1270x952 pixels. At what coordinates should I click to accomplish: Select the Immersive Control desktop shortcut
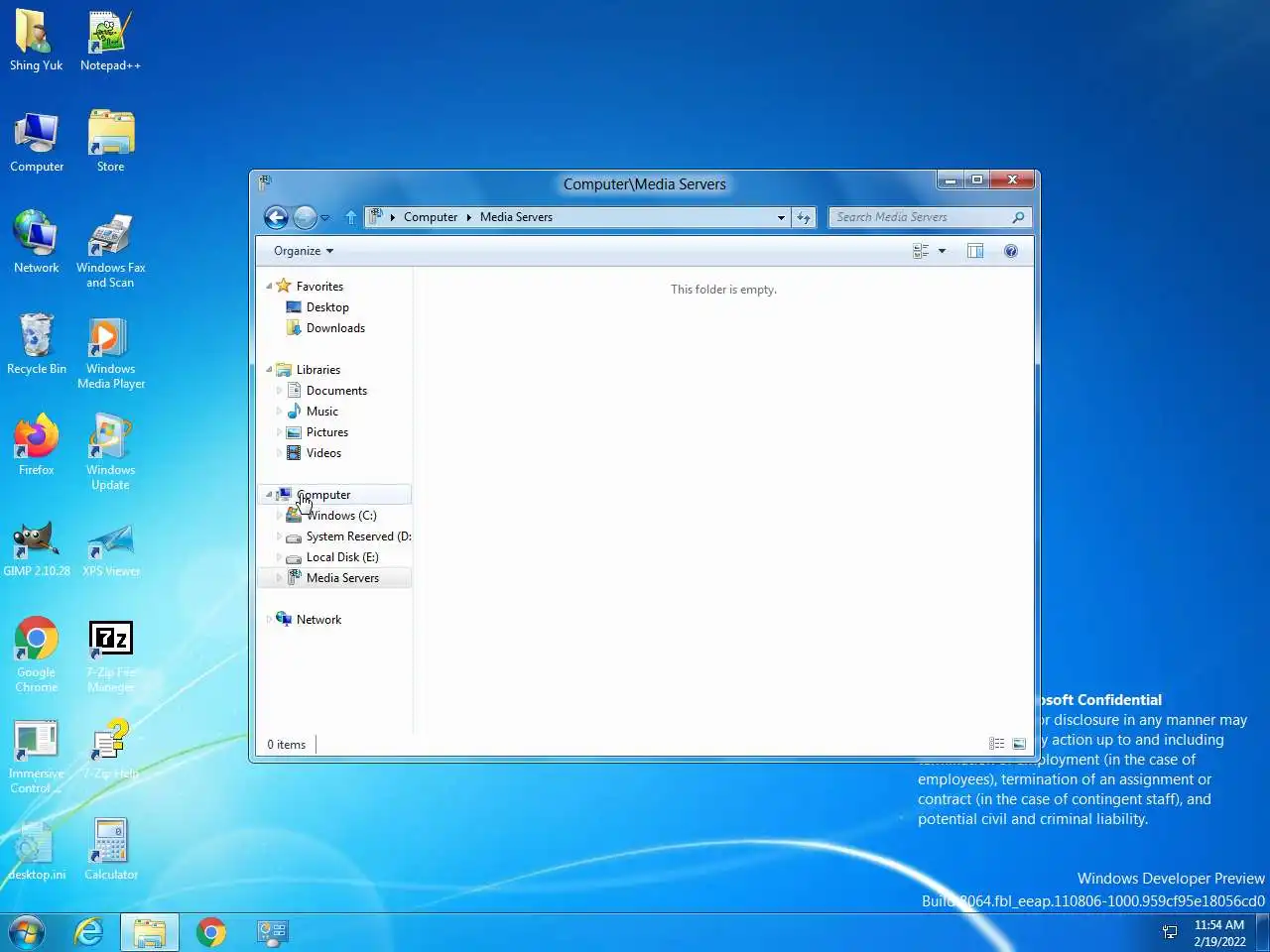coord(37,756)
